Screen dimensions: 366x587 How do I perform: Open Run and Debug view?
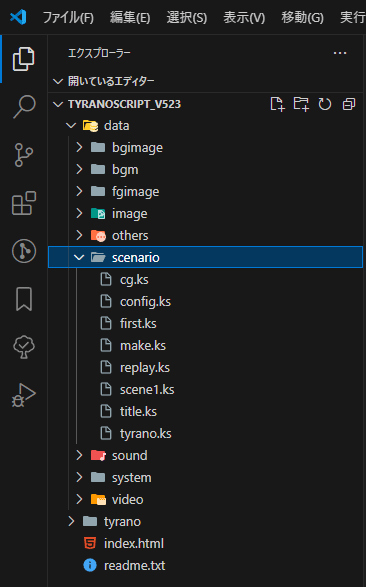click(x=24, y=395)
